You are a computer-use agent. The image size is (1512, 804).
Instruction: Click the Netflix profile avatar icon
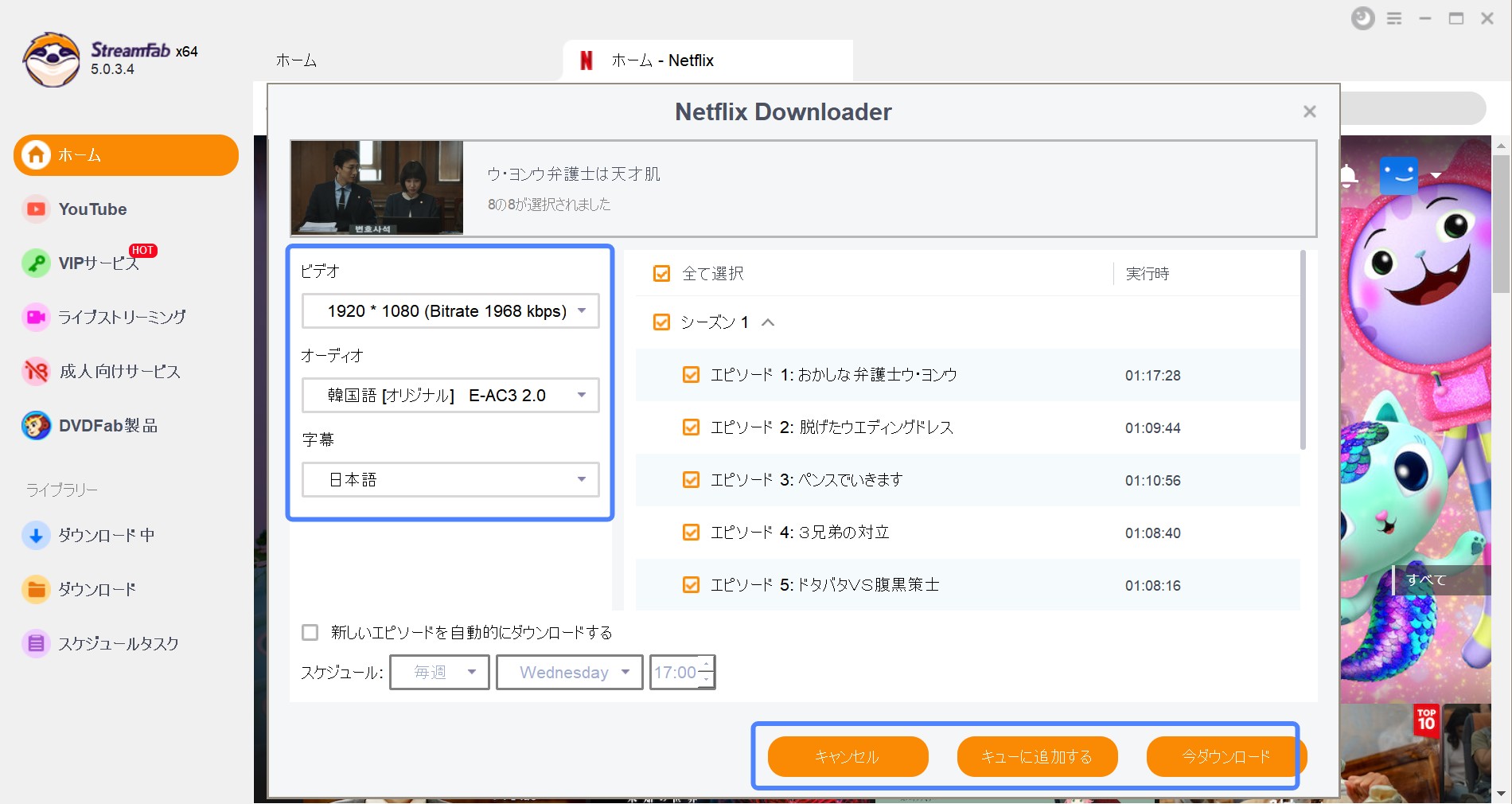[1399, 175]
